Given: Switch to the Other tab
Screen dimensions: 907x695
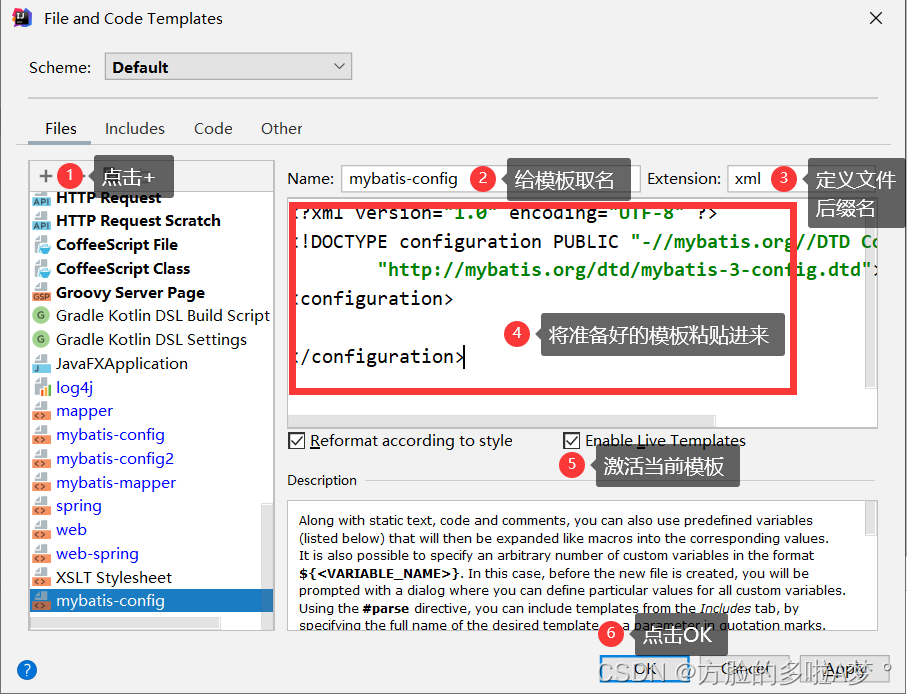Looking at the screenshot, I should tap(282, 128).
